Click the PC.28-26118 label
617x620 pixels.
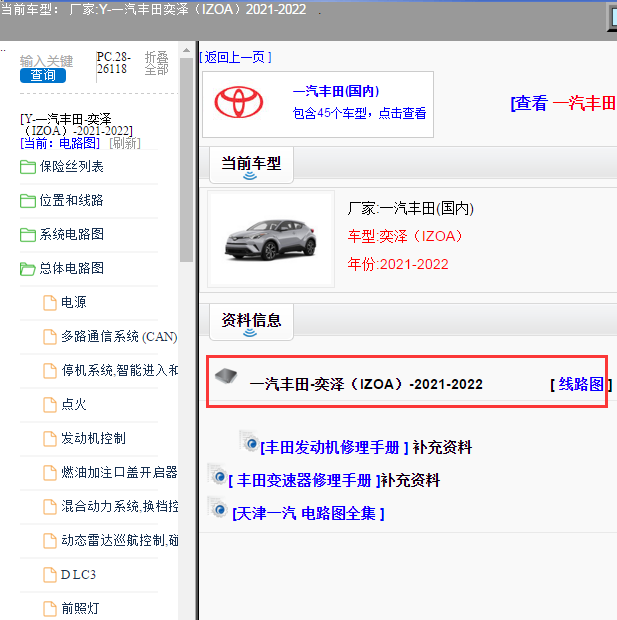(x=114, y=63)
